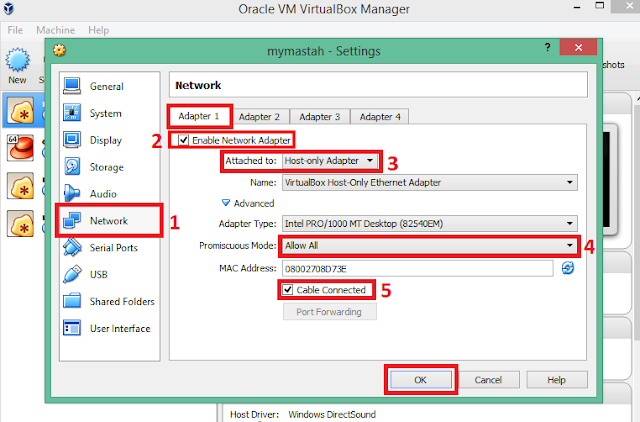Open the User Interface settings category
The height and width of the screenshot is (422, 640).
pos(109,328)
